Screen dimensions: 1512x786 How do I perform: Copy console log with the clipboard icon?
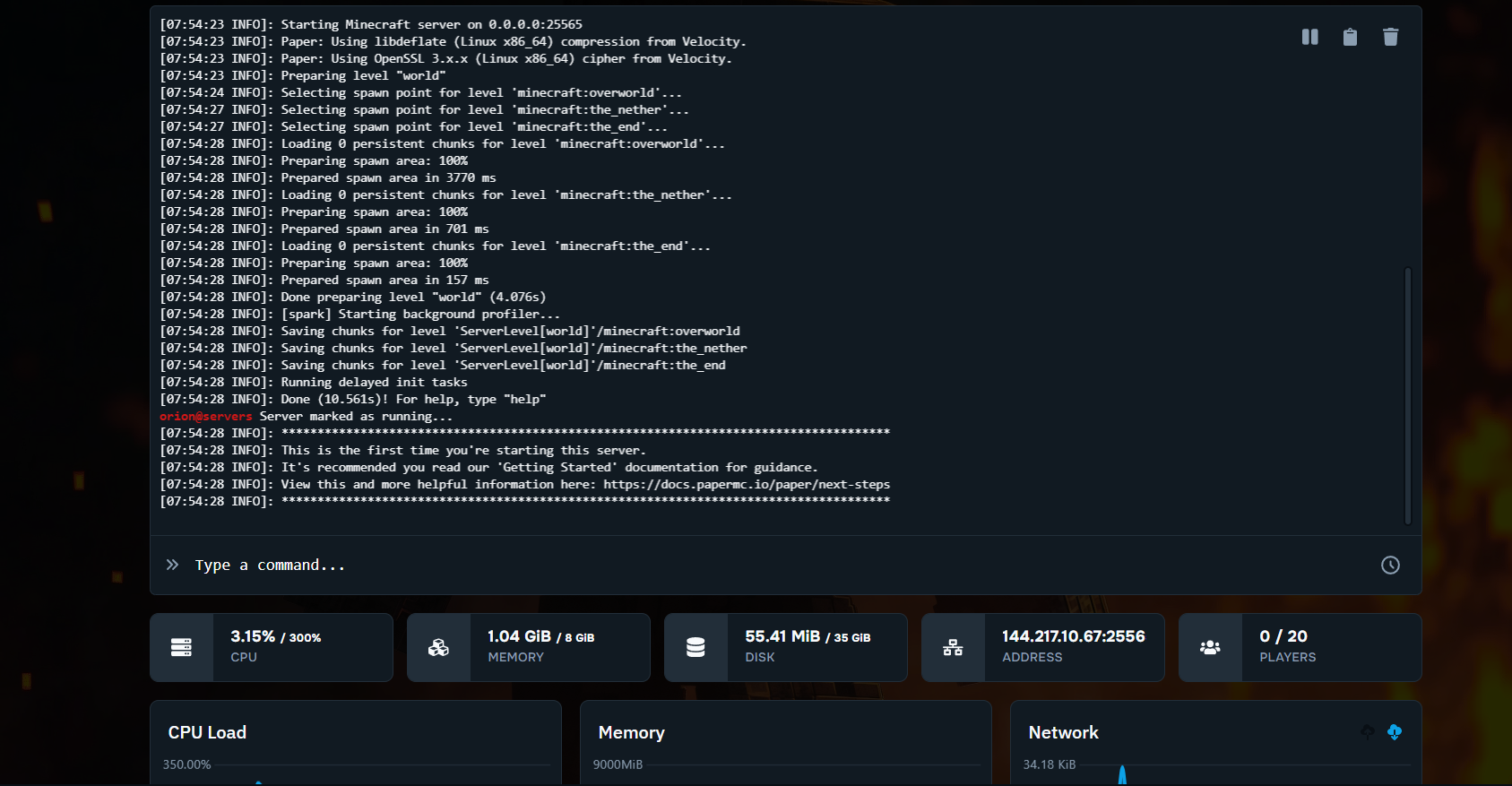pos(1350,37)
